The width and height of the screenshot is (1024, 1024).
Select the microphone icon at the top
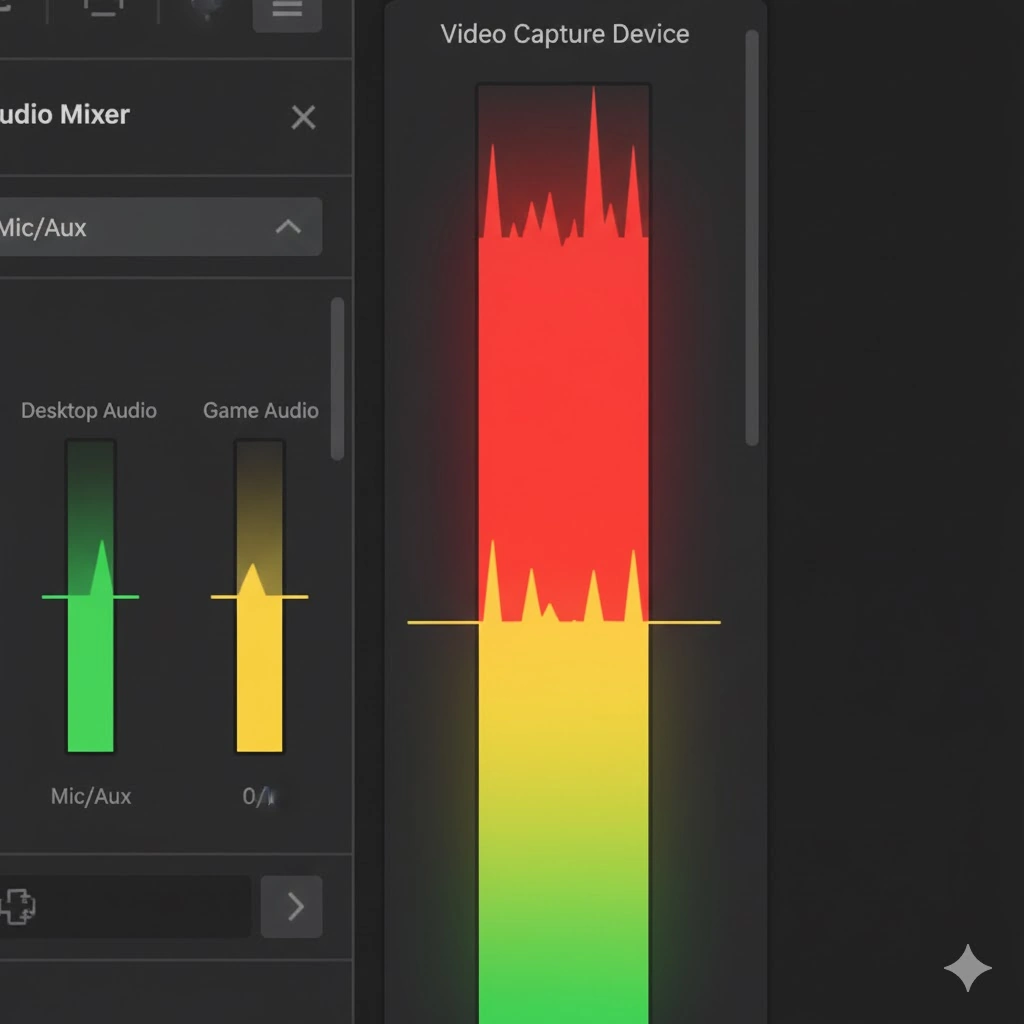pos(205,8)
